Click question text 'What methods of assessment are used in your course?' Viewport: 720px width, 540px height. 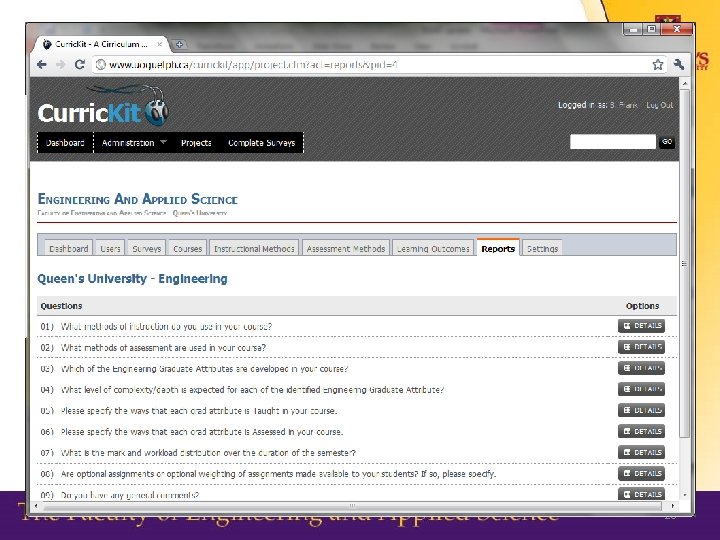(x=163, y=348)
